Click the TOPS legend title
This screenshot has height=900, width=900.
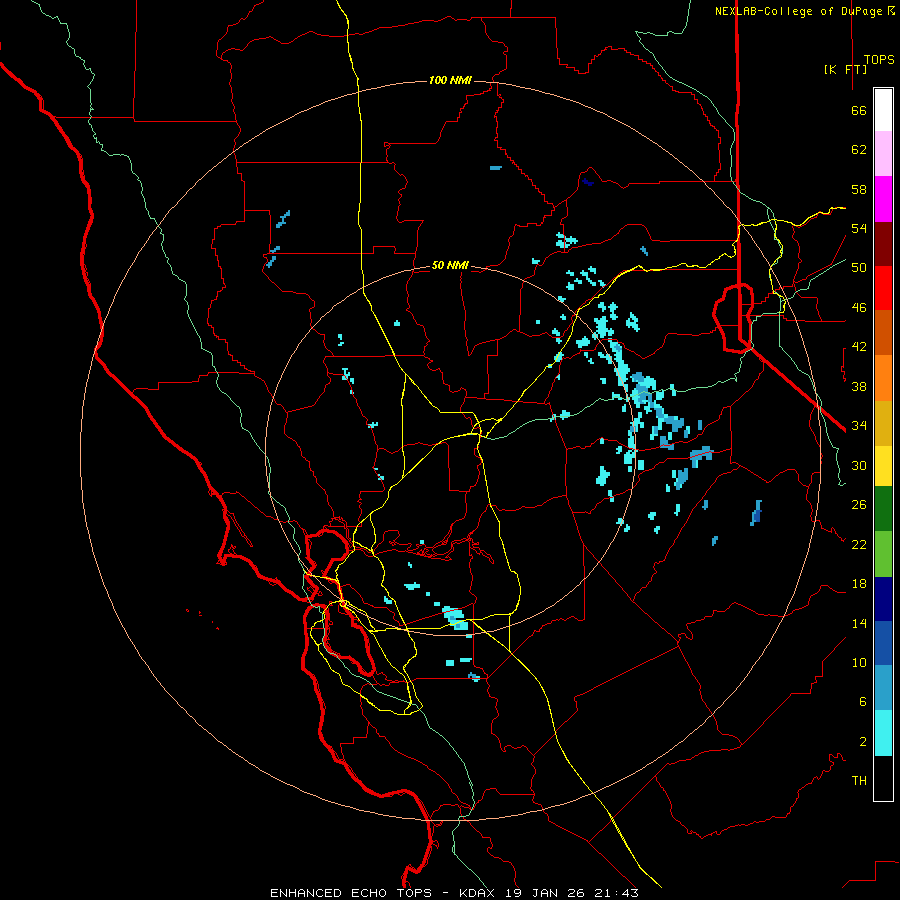879,60
